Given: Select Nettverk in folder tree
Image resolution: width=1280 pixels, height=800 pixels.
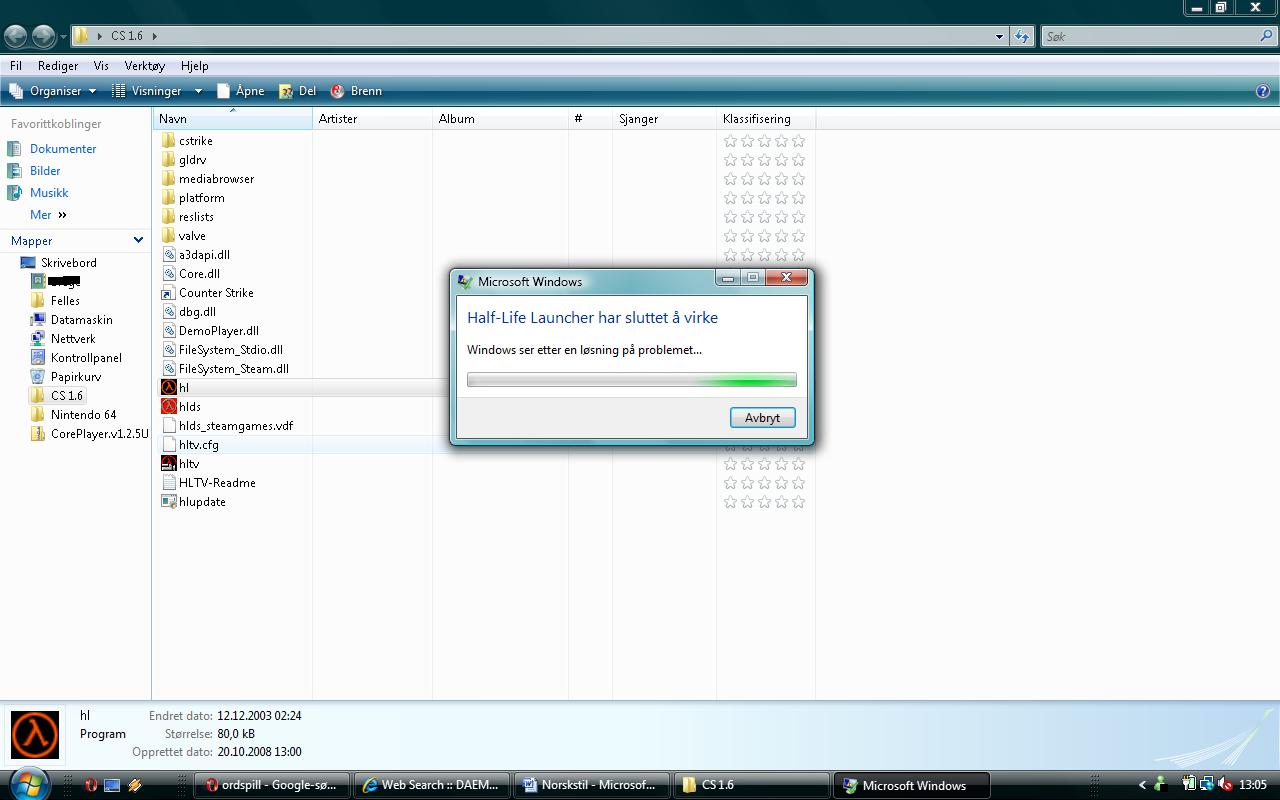Looking at the screenshot, I should (73, 339).
